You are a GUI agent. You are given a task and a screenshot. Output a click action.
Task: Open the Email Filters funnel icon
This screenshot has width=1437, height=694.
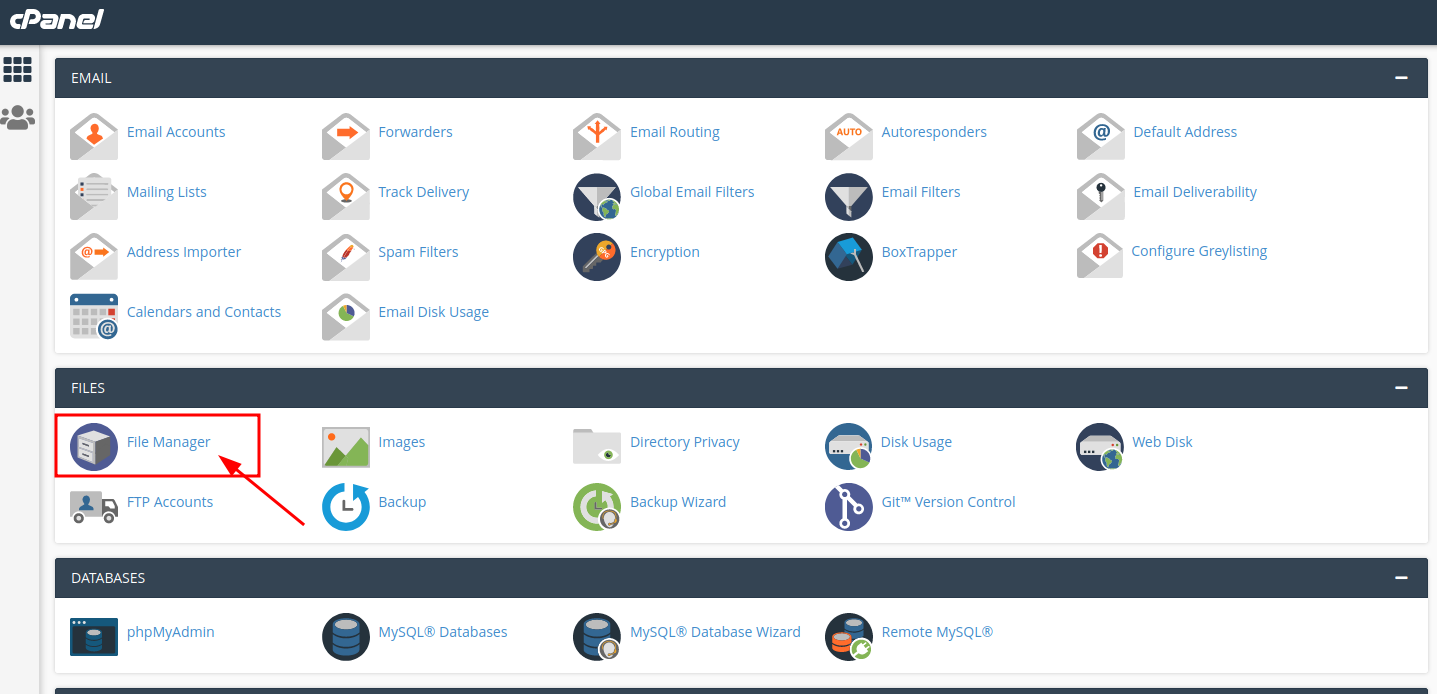tap(849, 197)
